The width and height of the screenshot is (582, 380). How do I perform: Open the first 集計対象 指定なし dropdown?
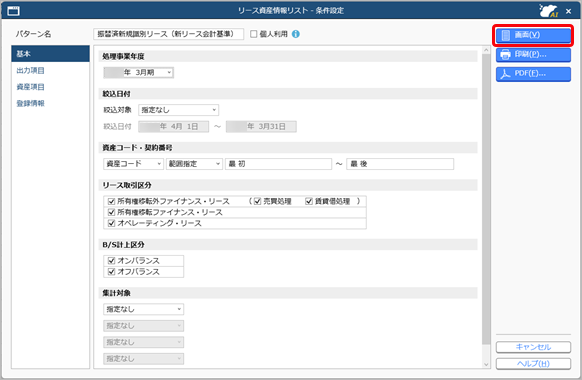[x=144, y=309]
